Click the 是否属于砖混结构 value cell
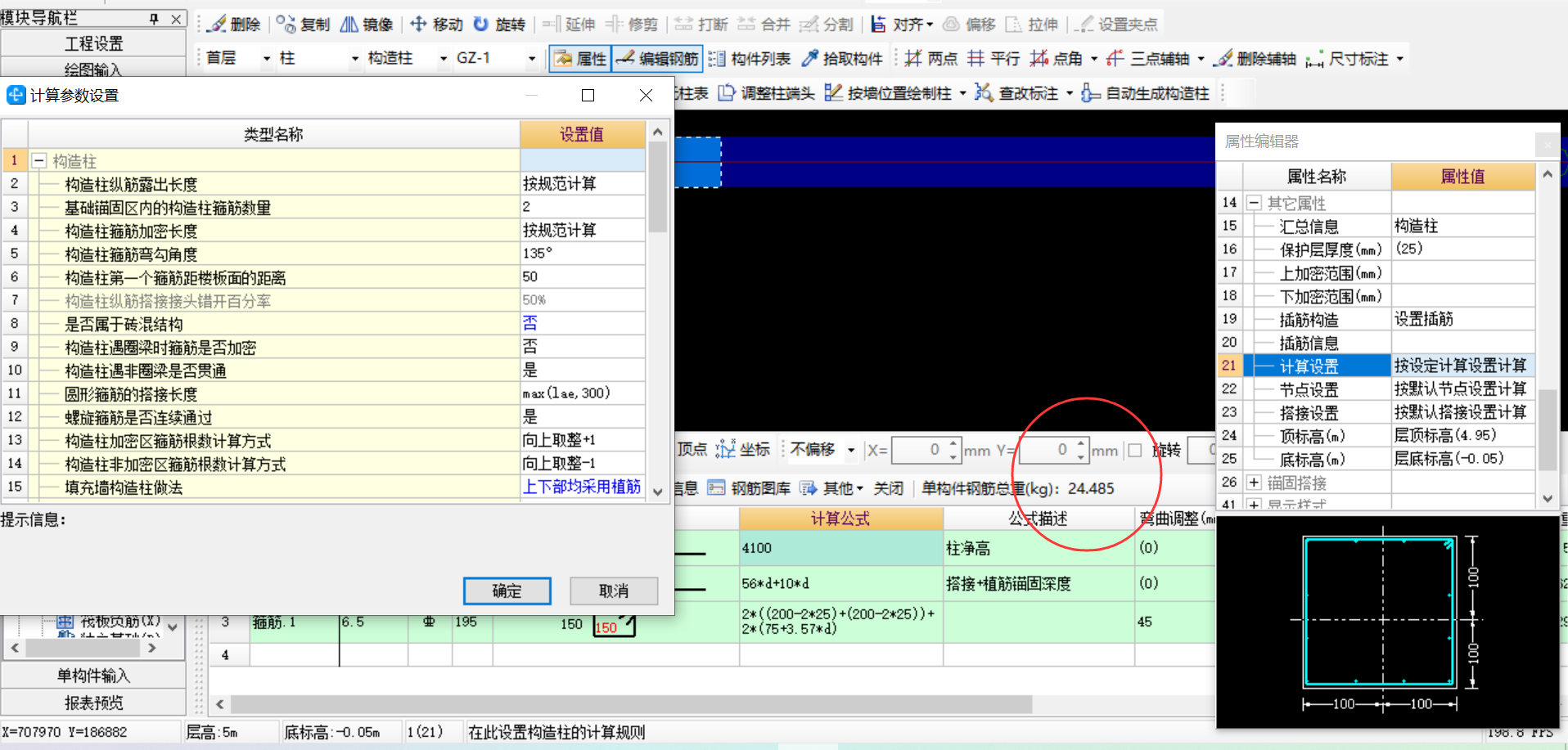Viewport: 1568px width, 750px height. 582,323
